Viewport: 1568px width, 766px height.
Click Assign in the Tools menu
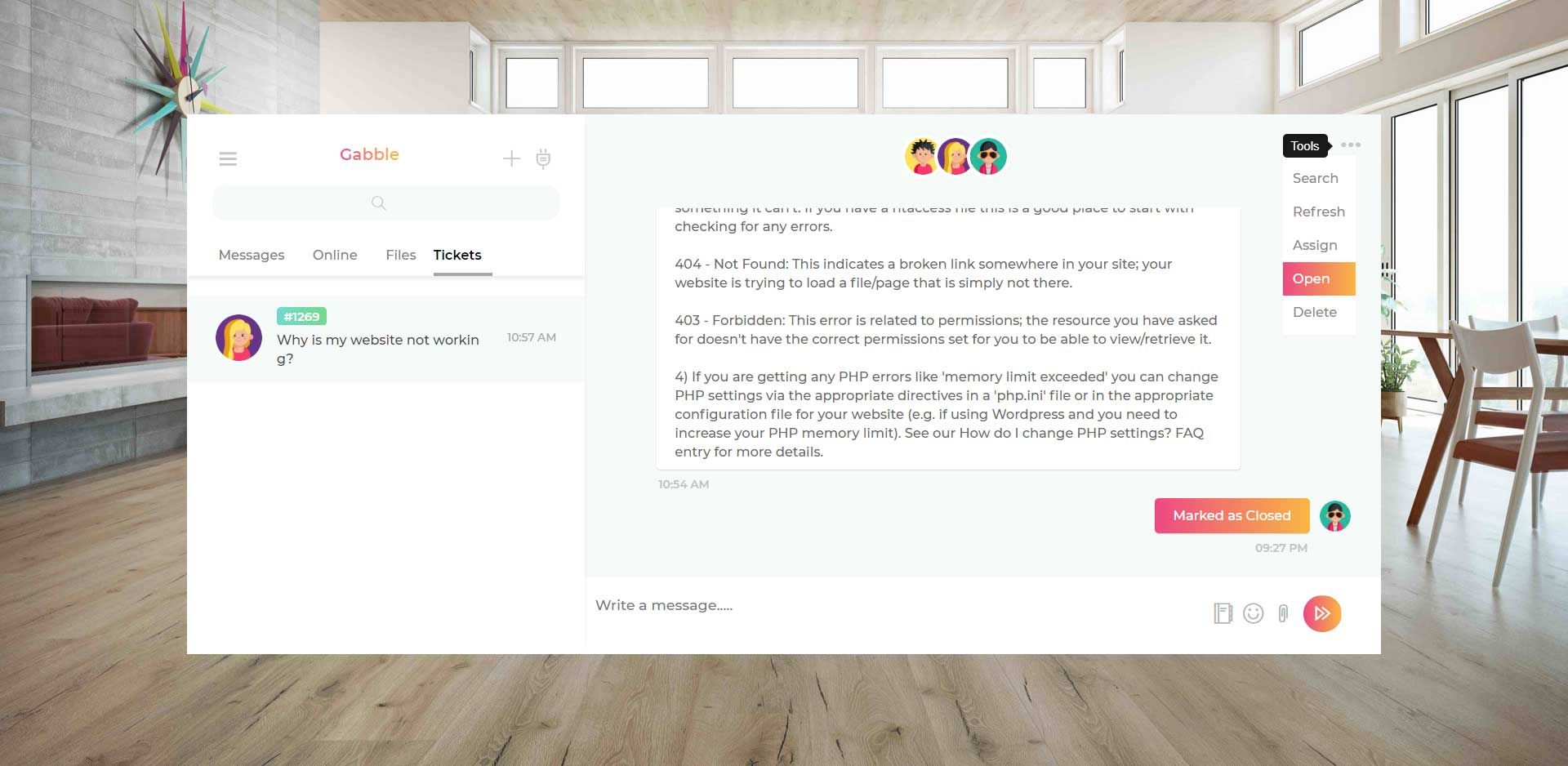(1315, 245)
